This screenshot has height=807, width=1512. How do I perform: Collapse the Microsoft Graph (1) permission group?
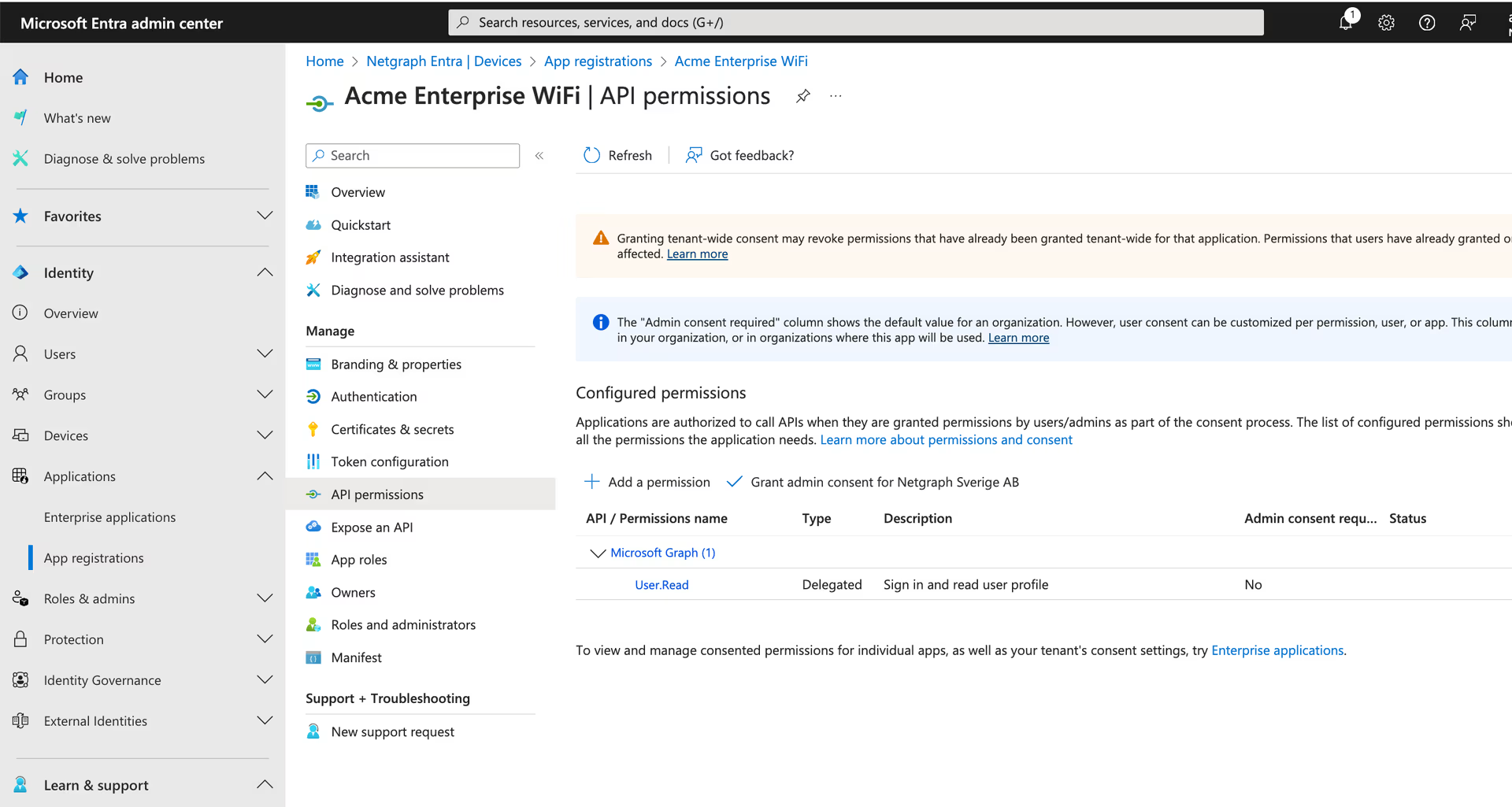coord(598,553)
